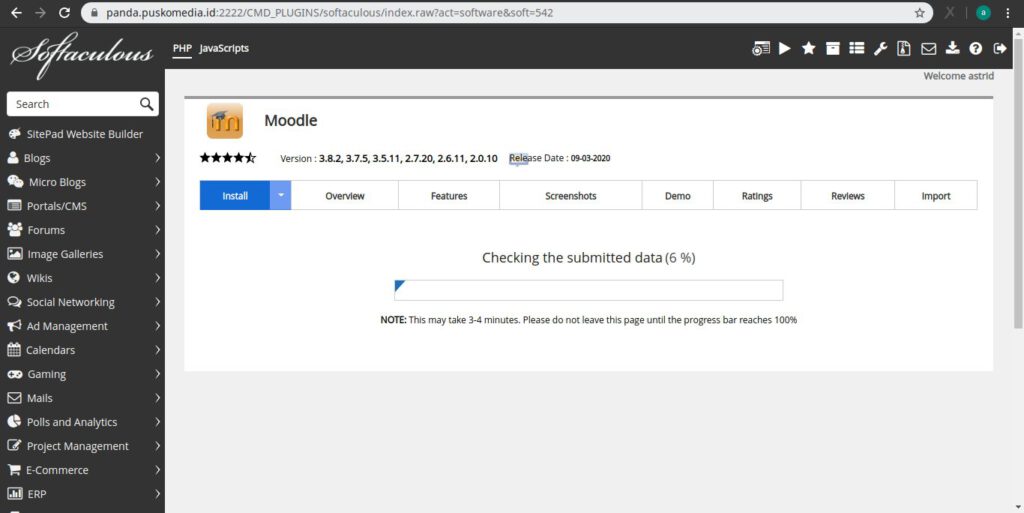Switch to the Ratings tab

click(757, 195)
